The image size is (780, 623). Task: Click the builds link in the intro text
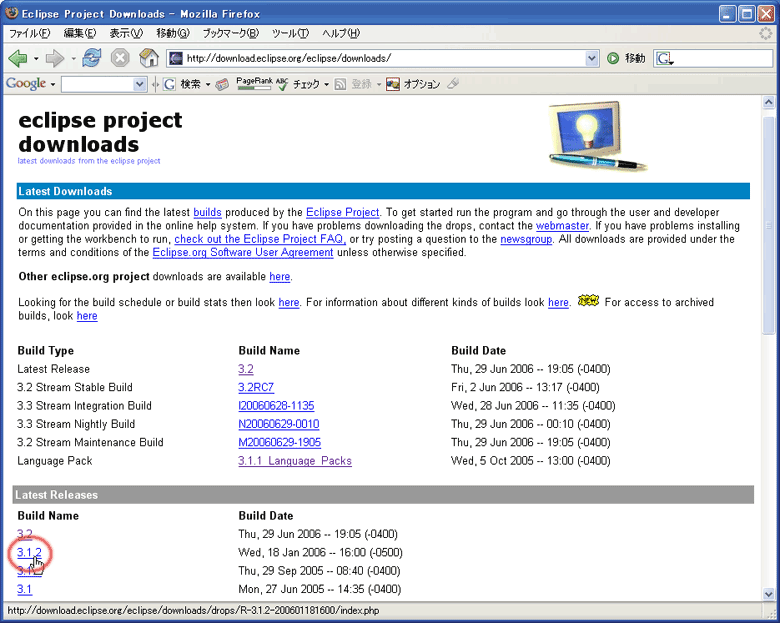tap(207, 212)
